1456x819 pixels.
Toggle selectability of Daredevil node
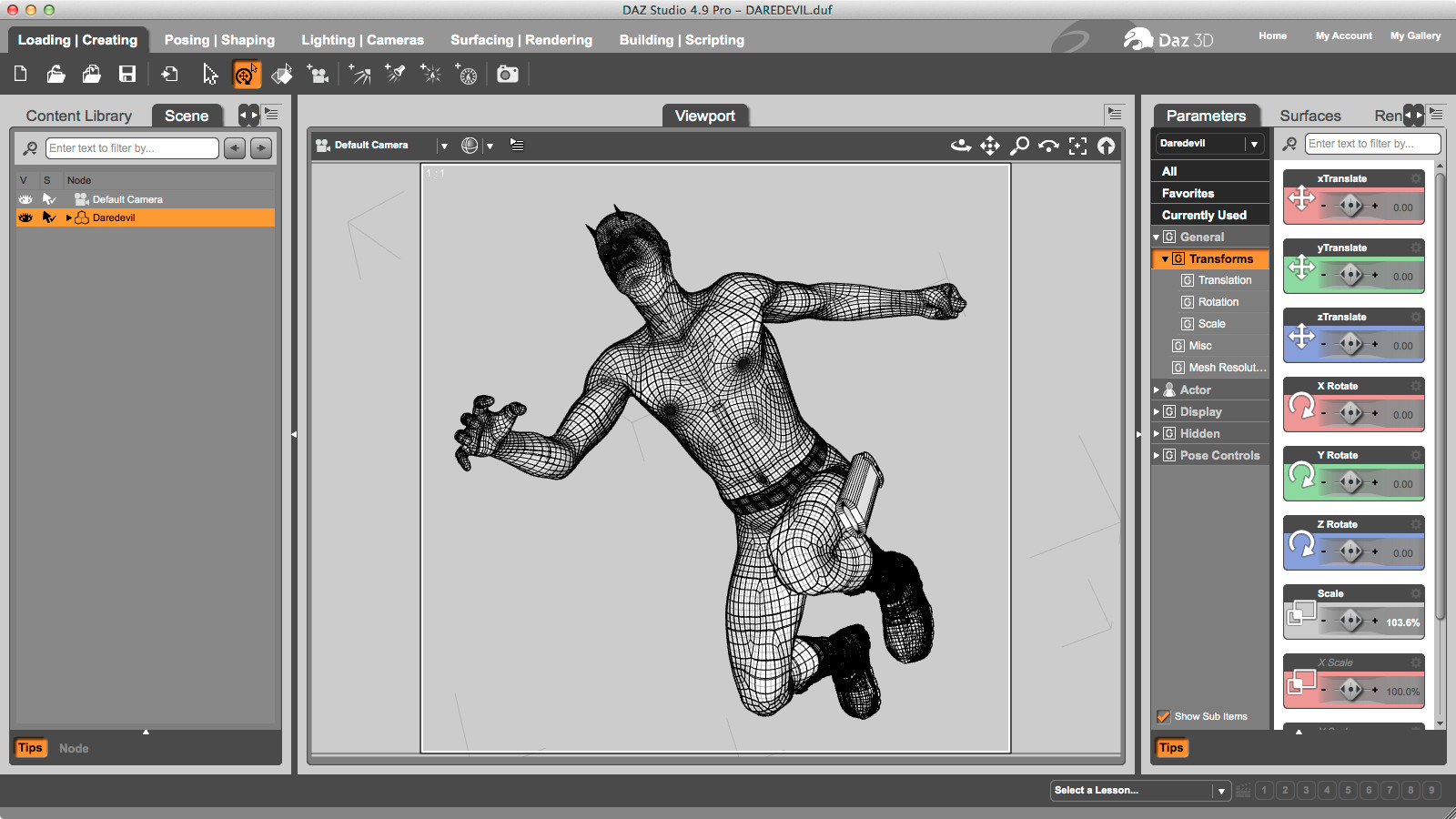point(49,217)
